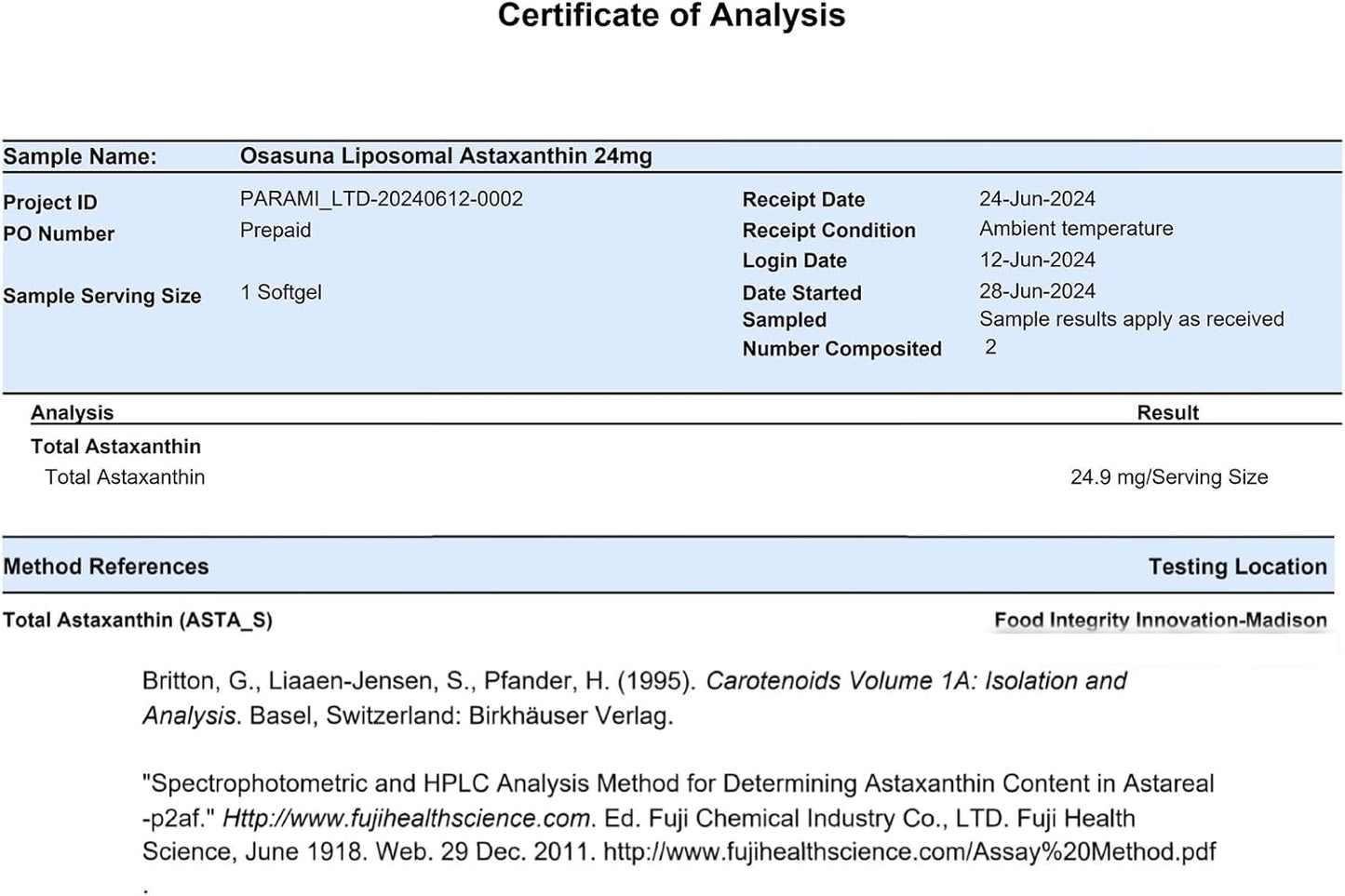Click the Spectrophotometric and HPLC Analysis Method title
Image resolution: width=1345 pixels, height=896 pixels.
click(x=678, y=783)
